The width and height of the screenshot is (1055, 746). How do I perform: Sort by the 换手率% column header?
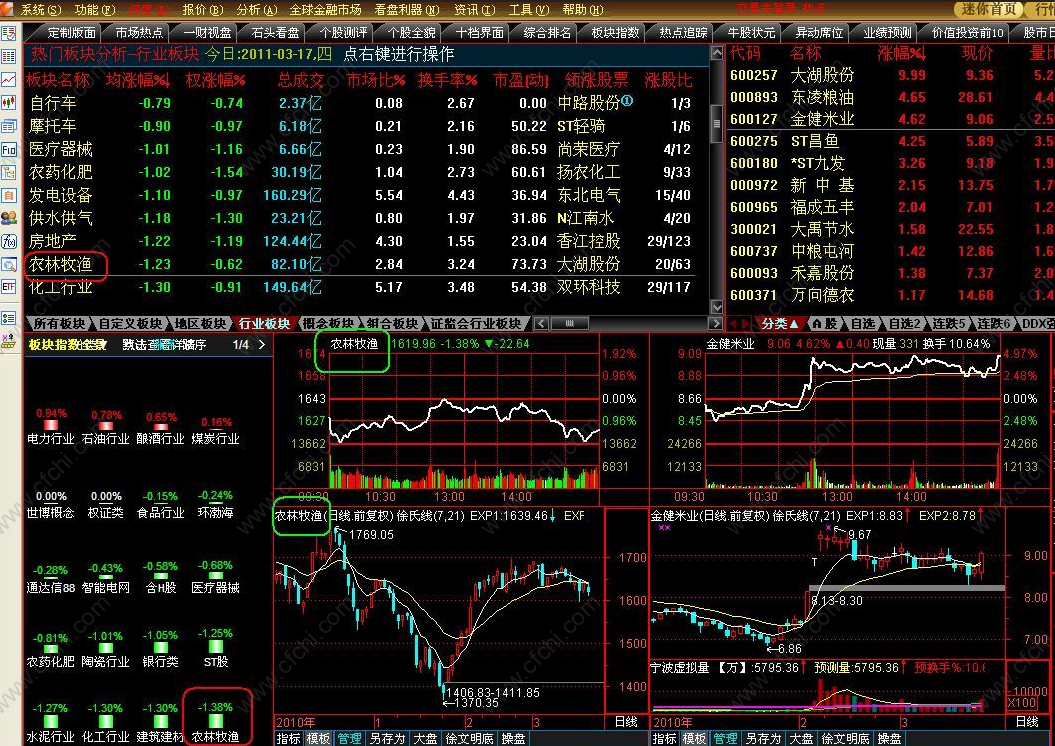tap(447, 80)
